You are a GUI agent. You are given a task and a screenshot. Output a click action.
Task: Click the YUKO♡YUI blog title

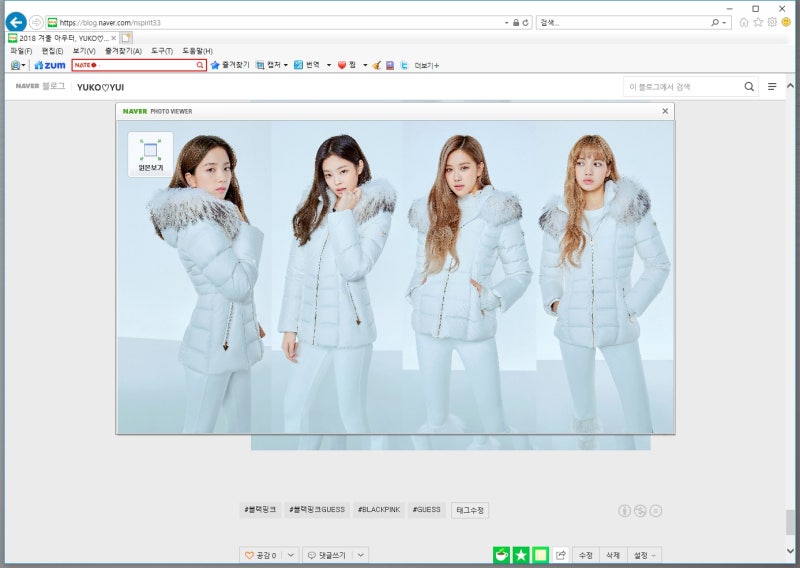101,87
